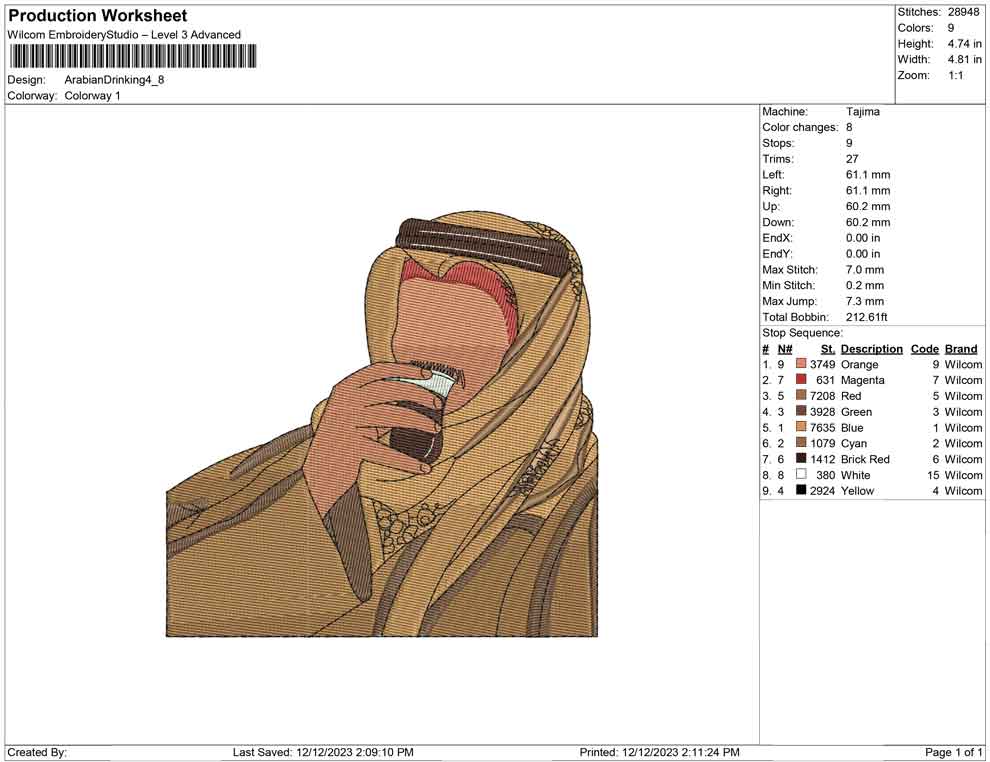The image size is (990, 762).
Task: Click the embroidery design preview image
Action: [382, 426]
